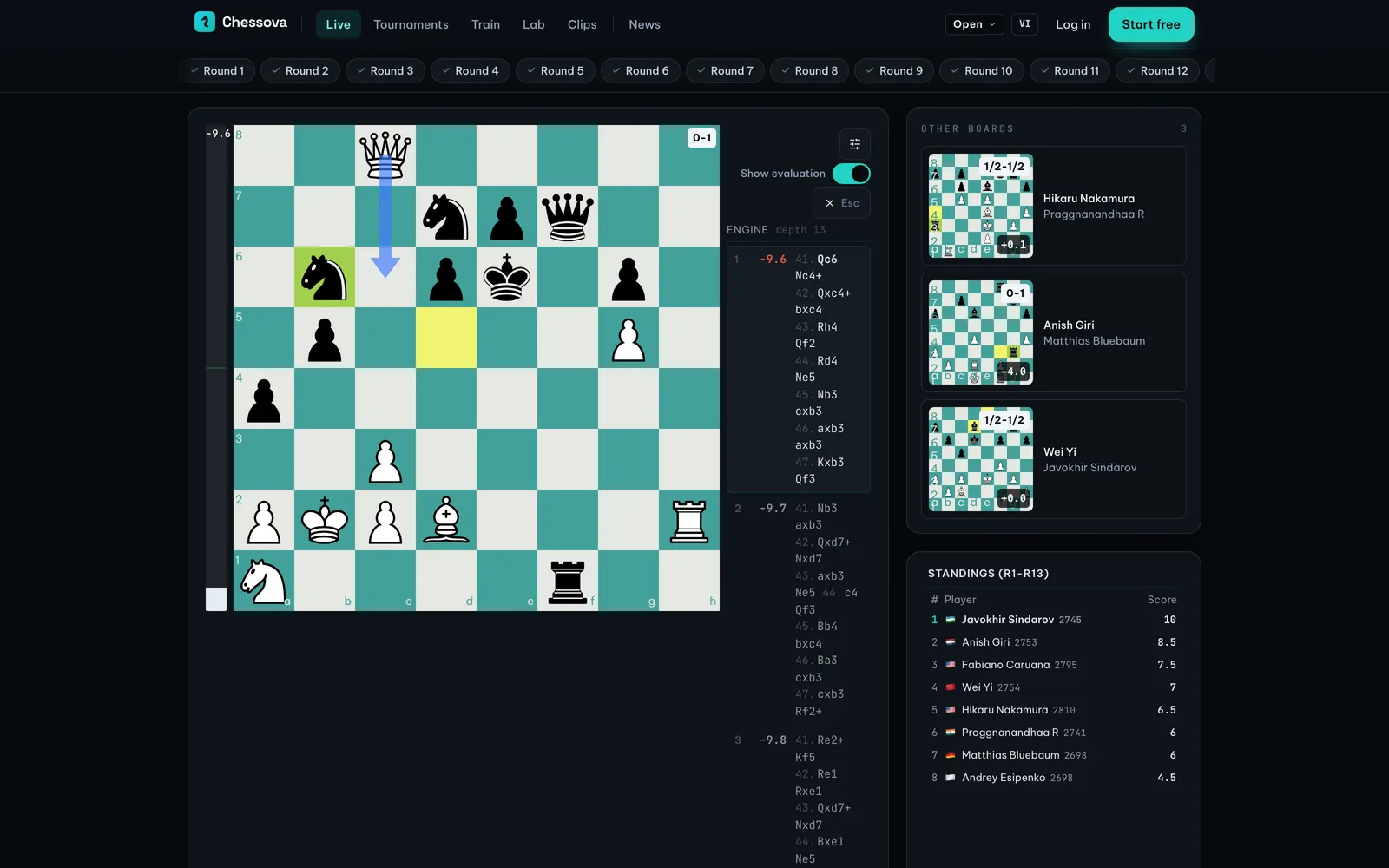The image size is (1389, 868).
Task: Select the white rook on h2
Action: click(x=689, y=520)
